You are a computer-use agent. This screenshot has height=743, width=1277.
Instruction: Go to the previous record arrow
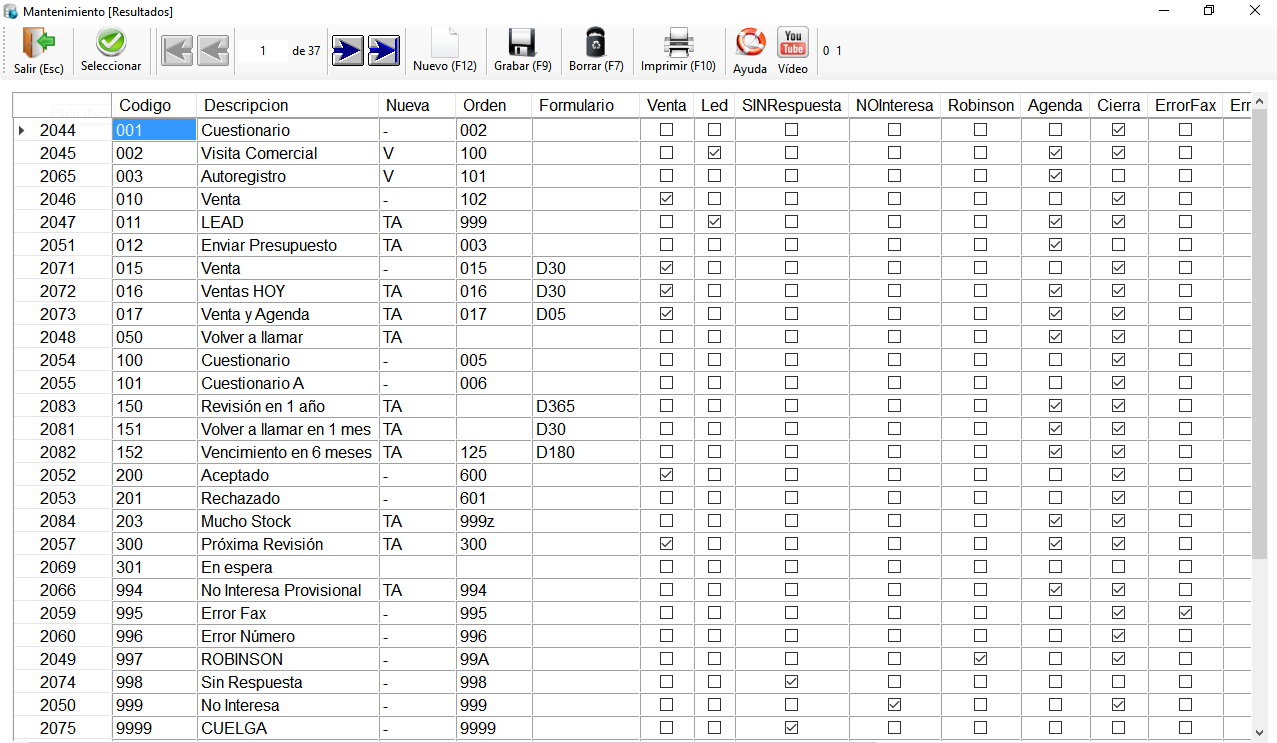(213, 50)
